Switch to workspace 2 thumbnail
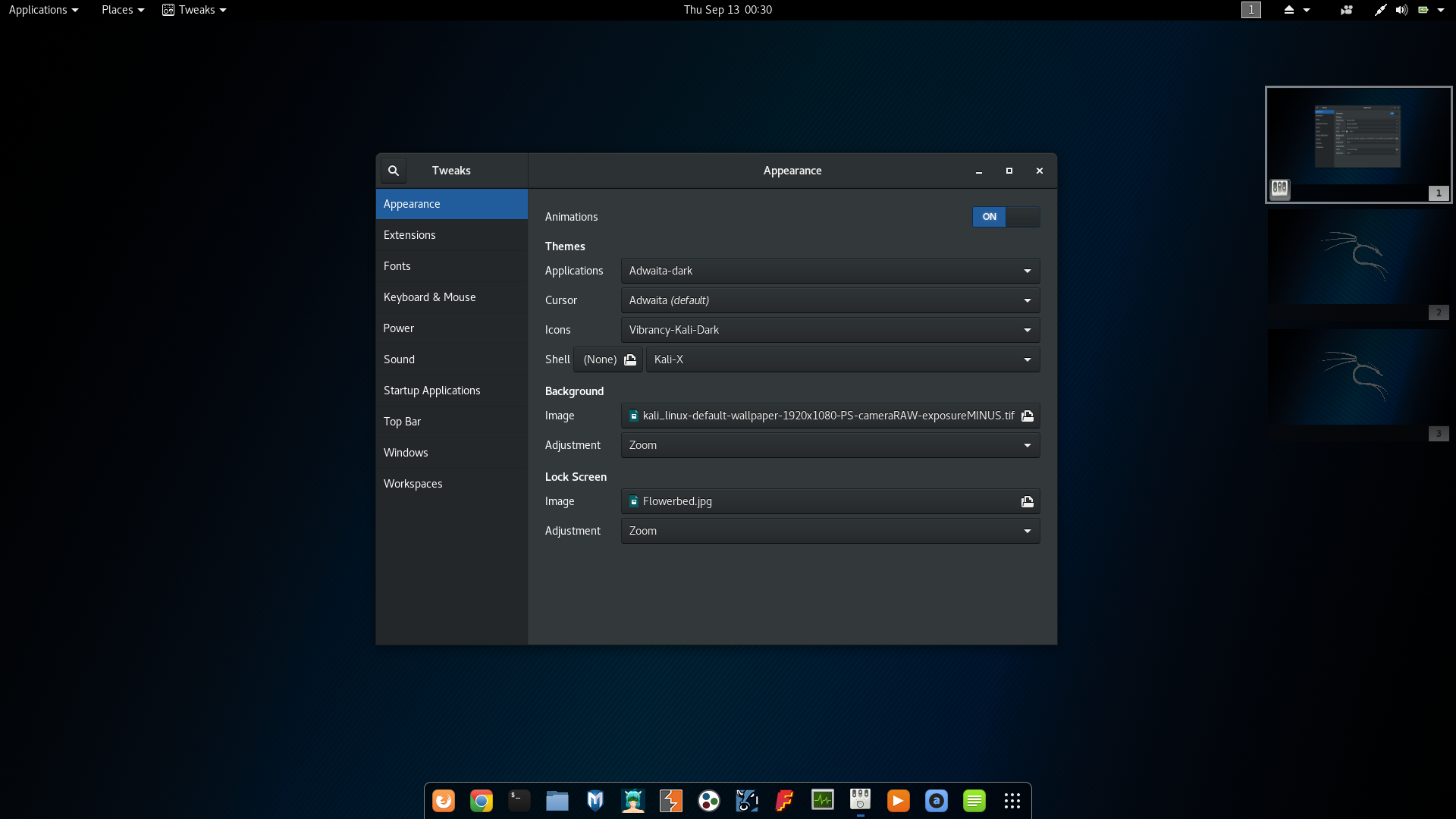The height and width of the screenshot is (819, 1456). click(x=1359, y=265)
